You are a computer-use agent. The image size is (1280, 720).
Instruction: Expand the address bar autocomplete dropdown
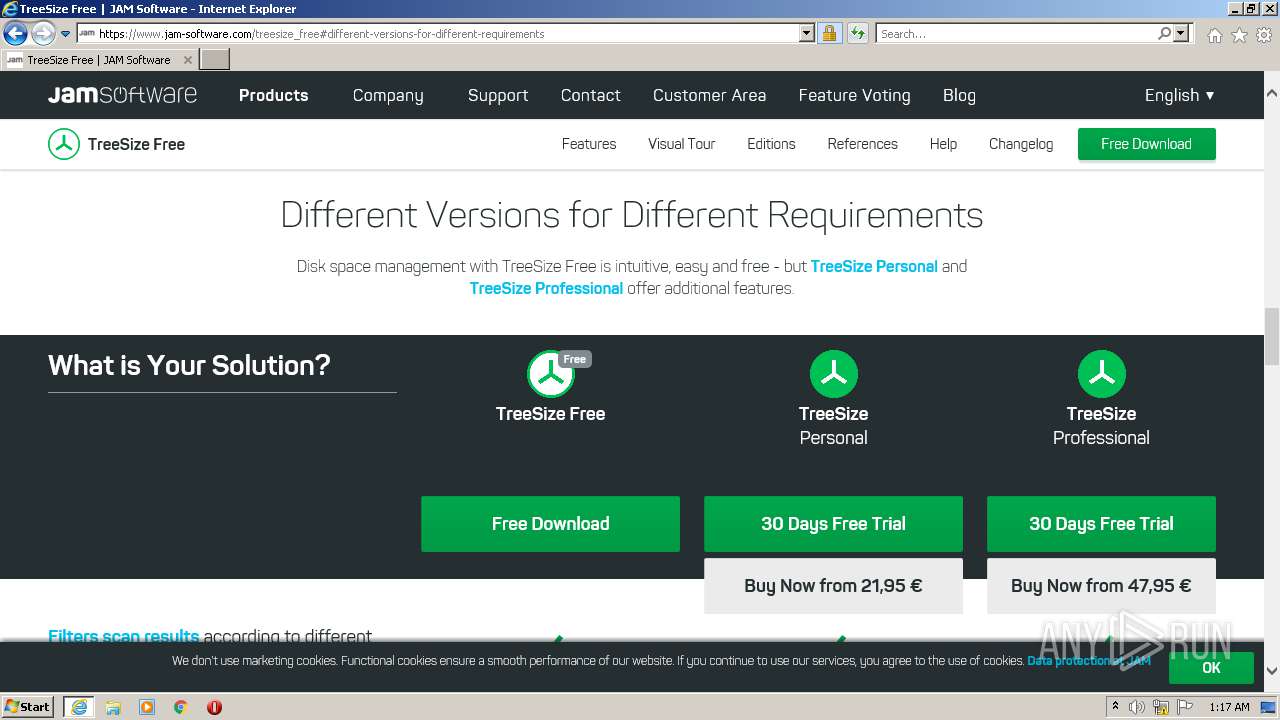coord(807,33)
